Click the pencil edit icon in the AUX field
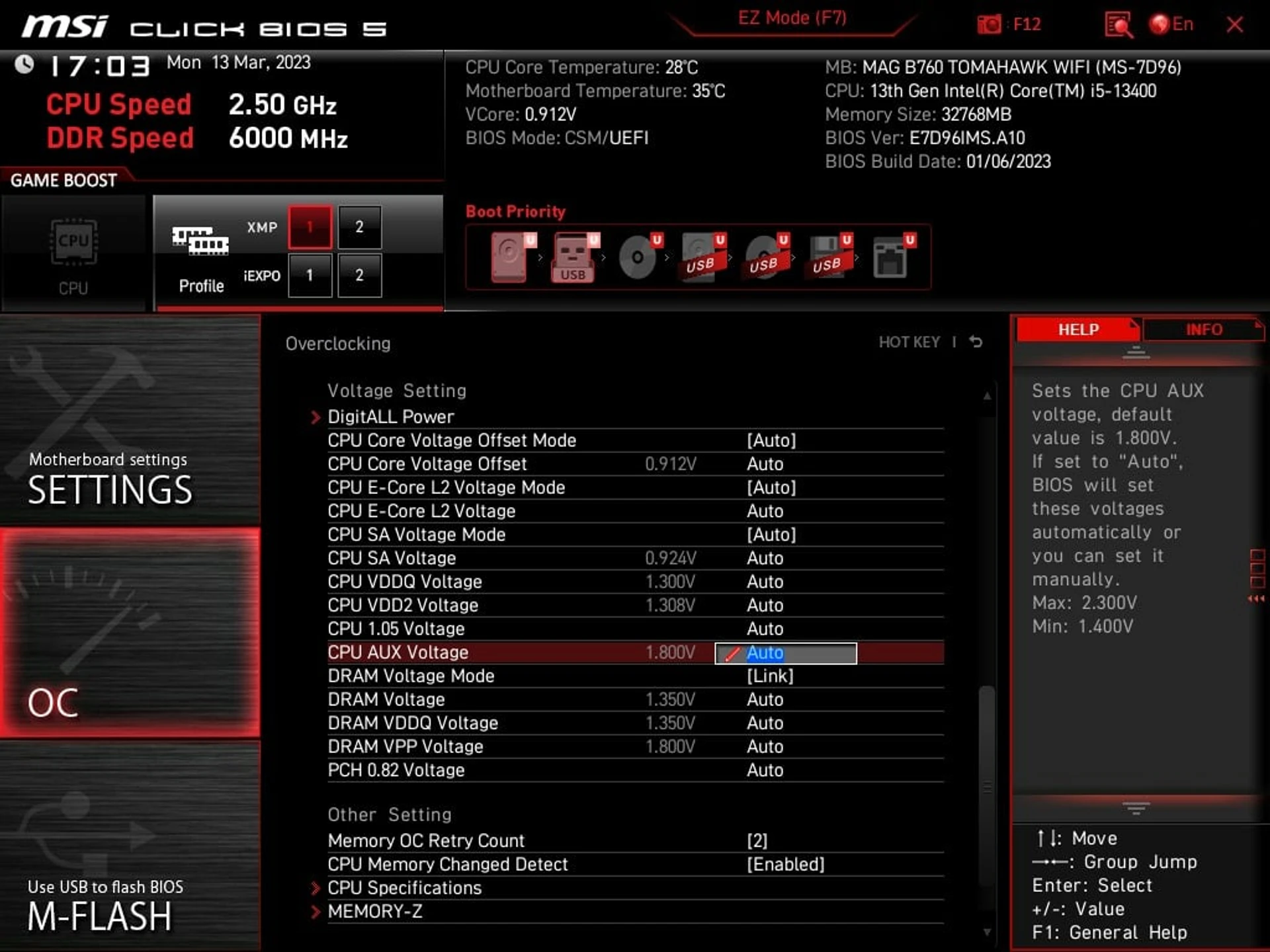Image resolution: width=1270 pixels, height=952 pixels. [x=732, y=654]
